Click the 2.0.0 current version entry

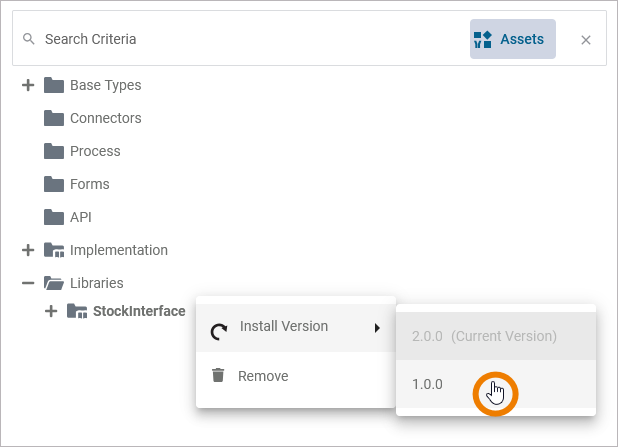[x=484, y=336]
